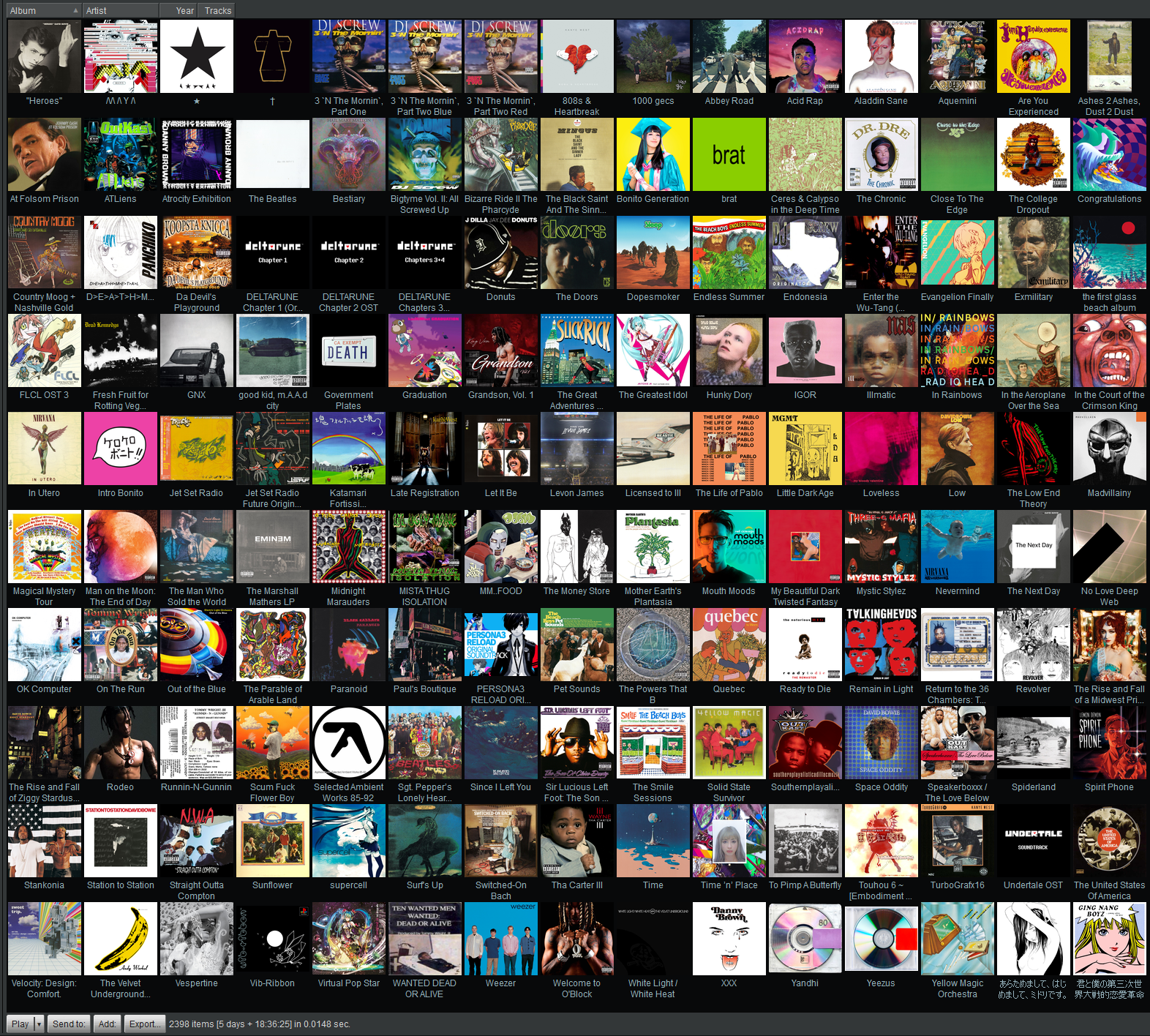
Task: Select the In Utero cover
Action: coord(45,448)
